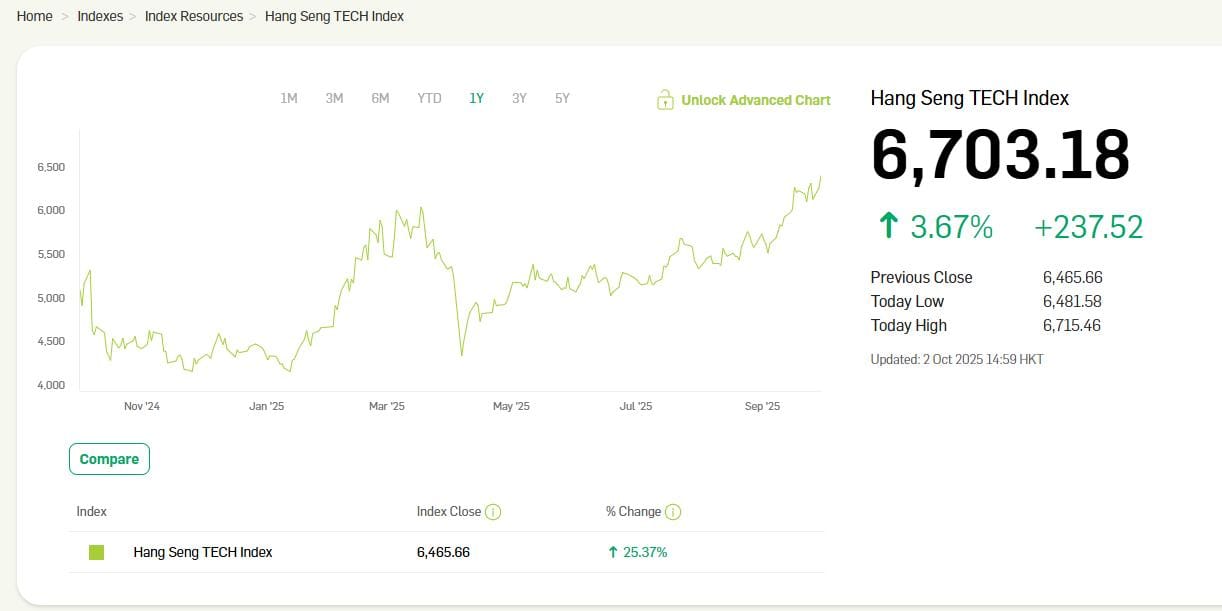Click the info icon next to Index Close
This screenshot has height=611, width=1222.
[493, 512]
